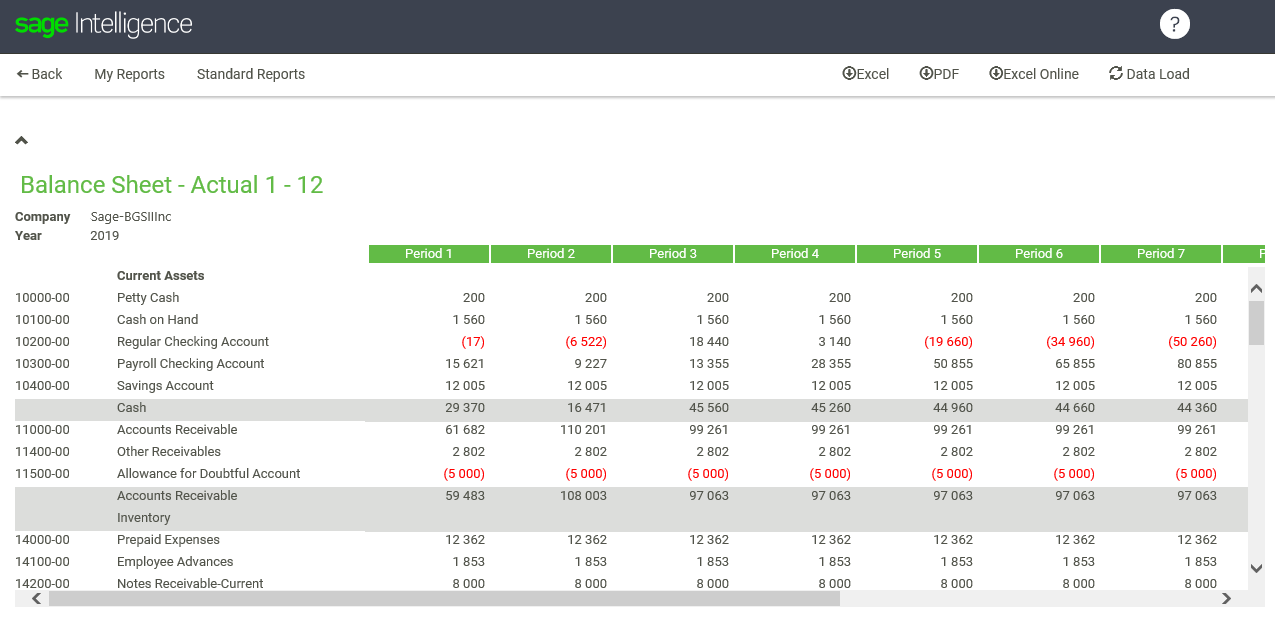
Task: Open the My Reports tab
Action: [129, 74]
